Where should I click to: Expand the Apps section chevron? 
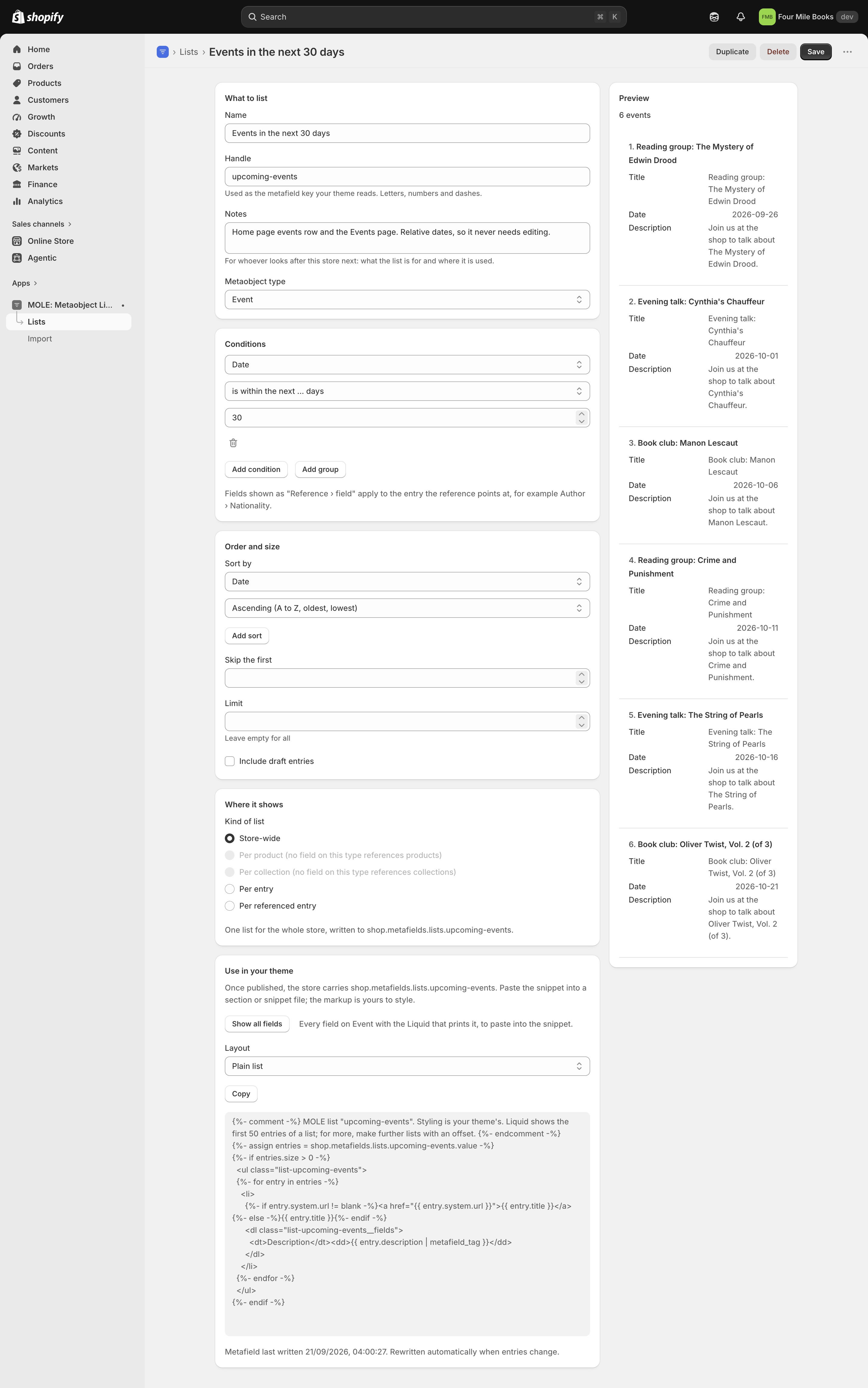pyautogui.click(x=36, y=283)
